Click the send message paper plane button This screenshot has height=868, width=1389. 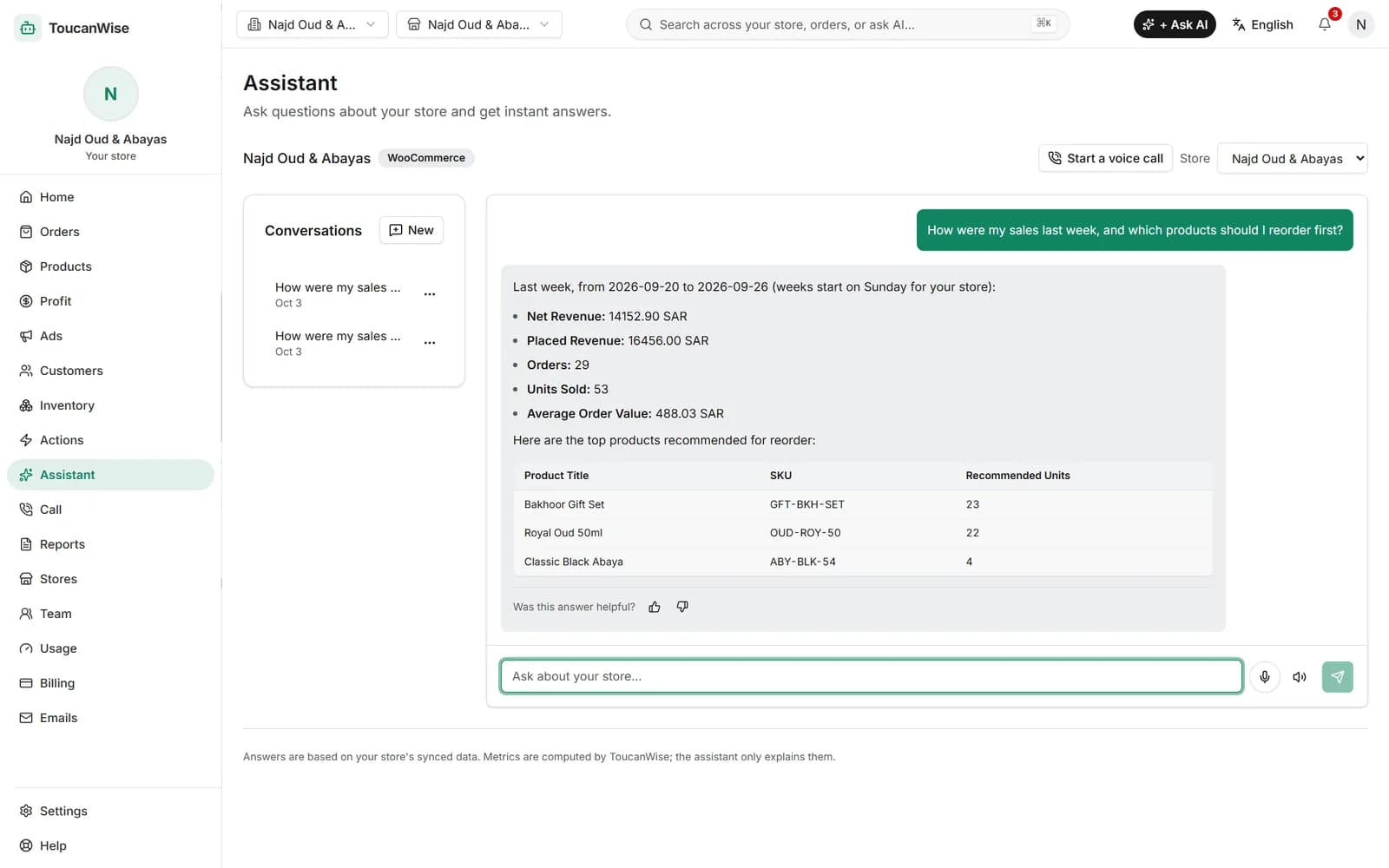(x=1338, y=677)
